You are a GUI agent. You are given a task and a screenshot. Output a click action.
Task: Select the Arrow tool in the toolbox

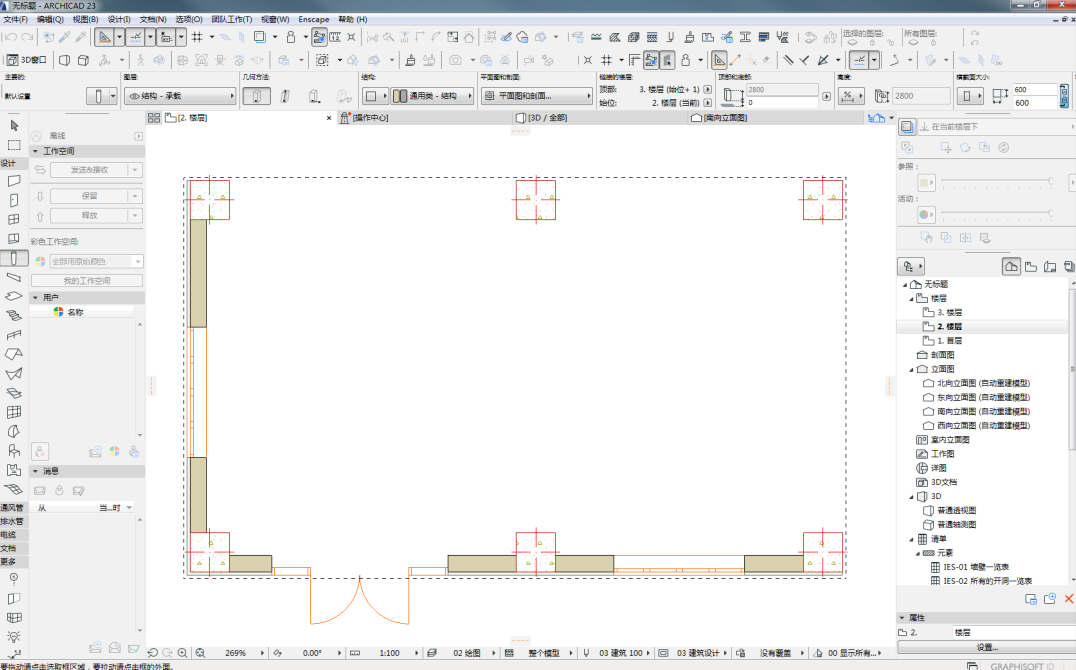[x=14, y=126]
